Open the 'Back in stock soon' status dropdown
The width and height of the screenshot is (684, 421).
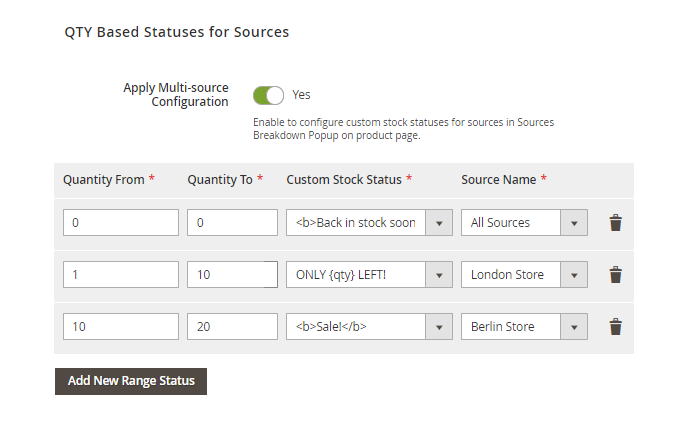(369, 223)
